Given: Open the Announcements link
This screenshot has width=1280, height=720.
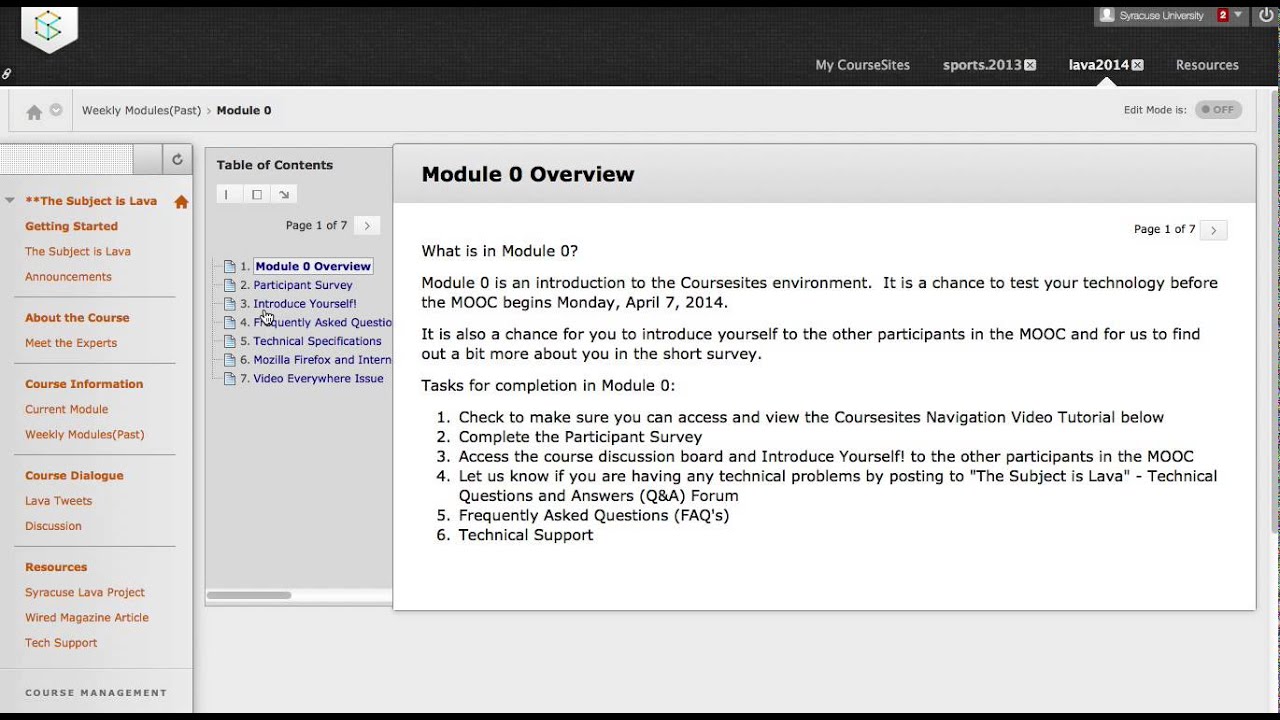Looking at the screenshot, I should tap(68, 277).
